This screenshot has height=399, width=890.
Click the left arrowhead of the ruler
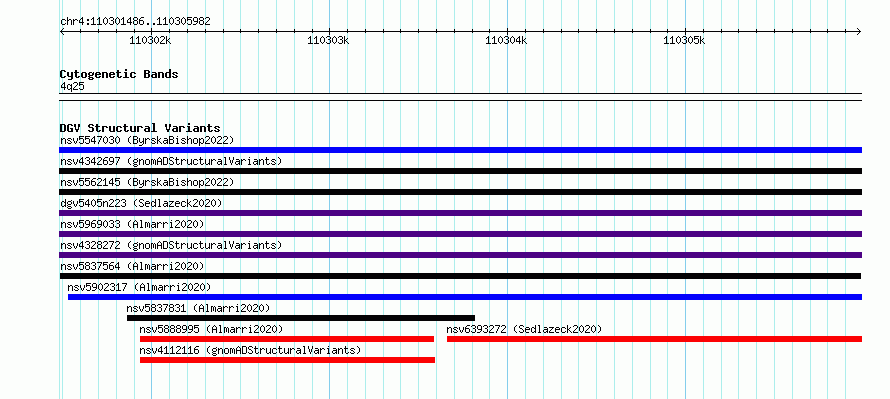(62, 31)
